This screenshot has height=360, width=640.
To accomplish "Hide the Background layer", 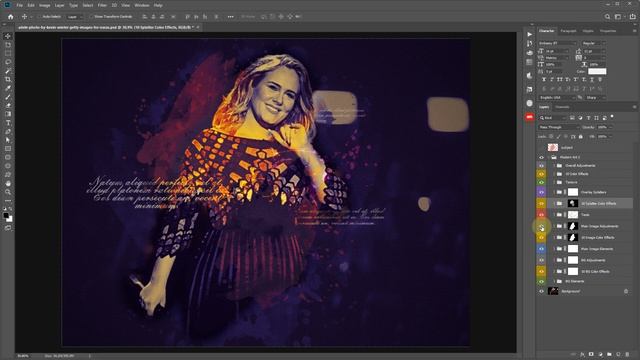I will coord(541,291).
